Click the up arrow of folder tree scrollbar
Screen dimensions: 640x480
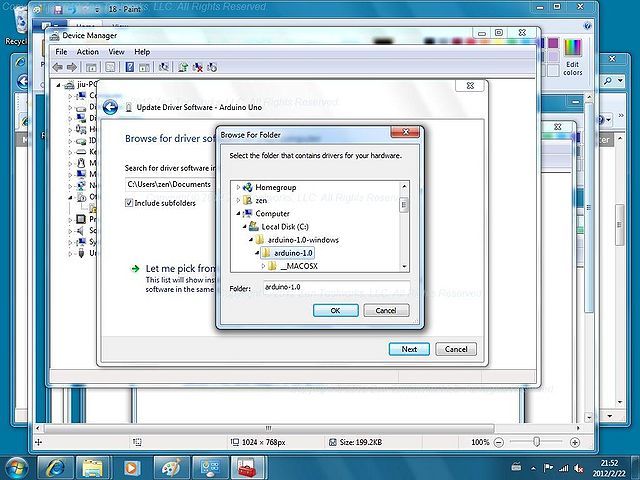[x=404, y=186]
